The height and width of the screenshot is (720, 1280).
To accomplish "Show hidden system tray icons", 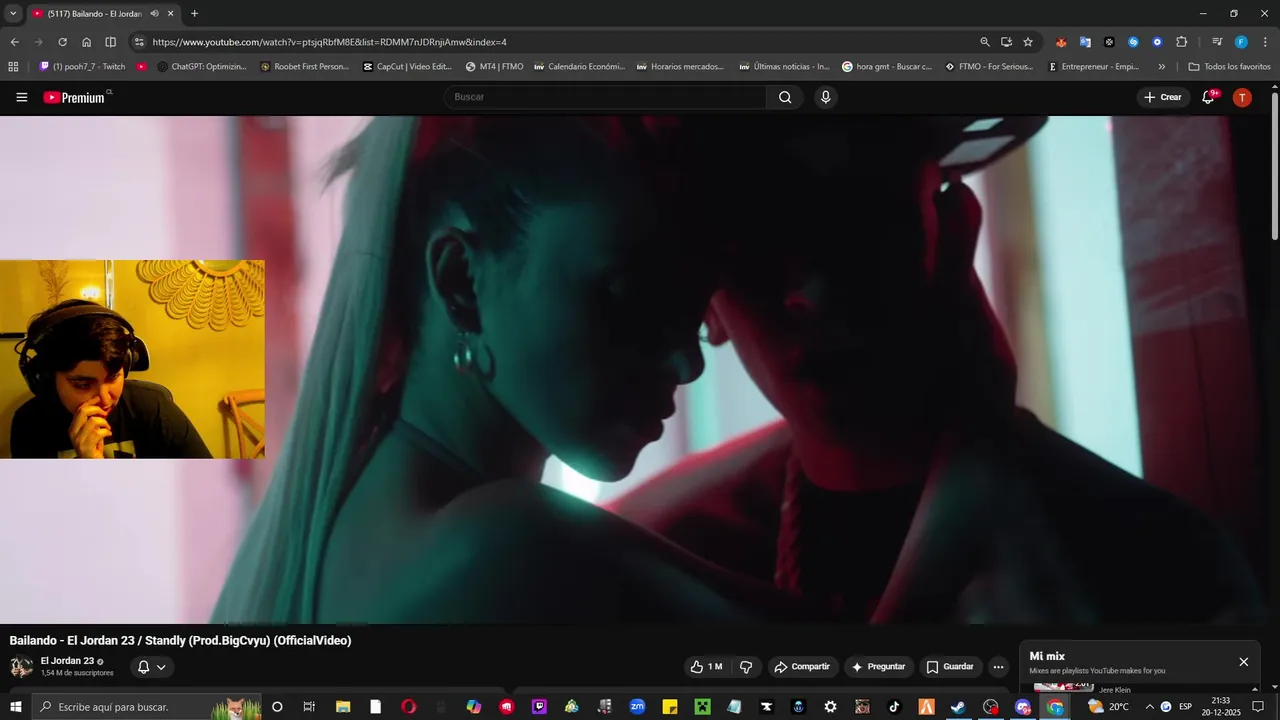I will click(x=1149, y=707).
